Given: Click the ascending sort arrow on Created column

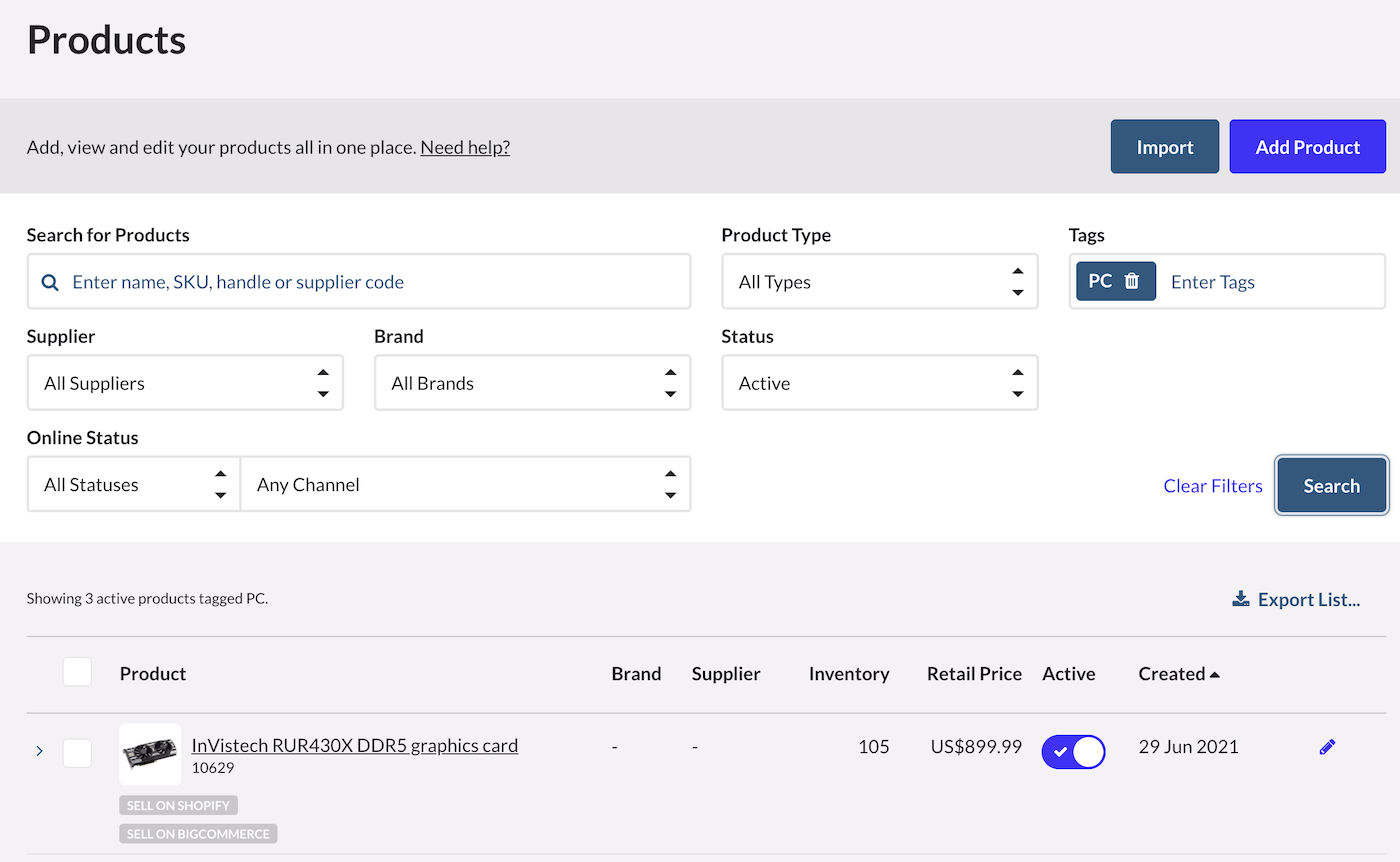Looking at the screenshot, I should point(1216,673).
